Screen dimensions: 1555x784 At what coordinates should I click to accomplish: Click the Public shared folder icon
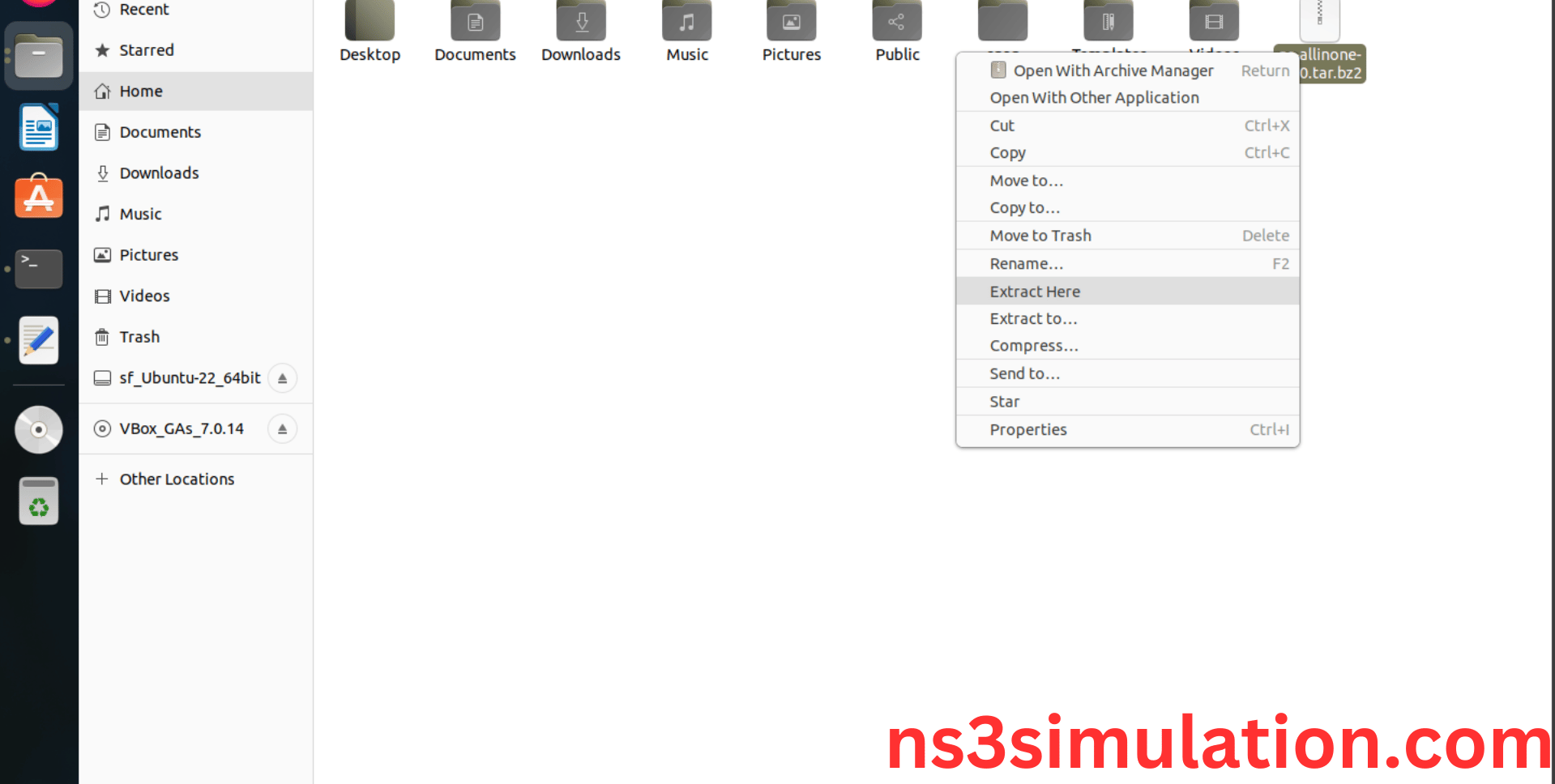tap(896, 20)
